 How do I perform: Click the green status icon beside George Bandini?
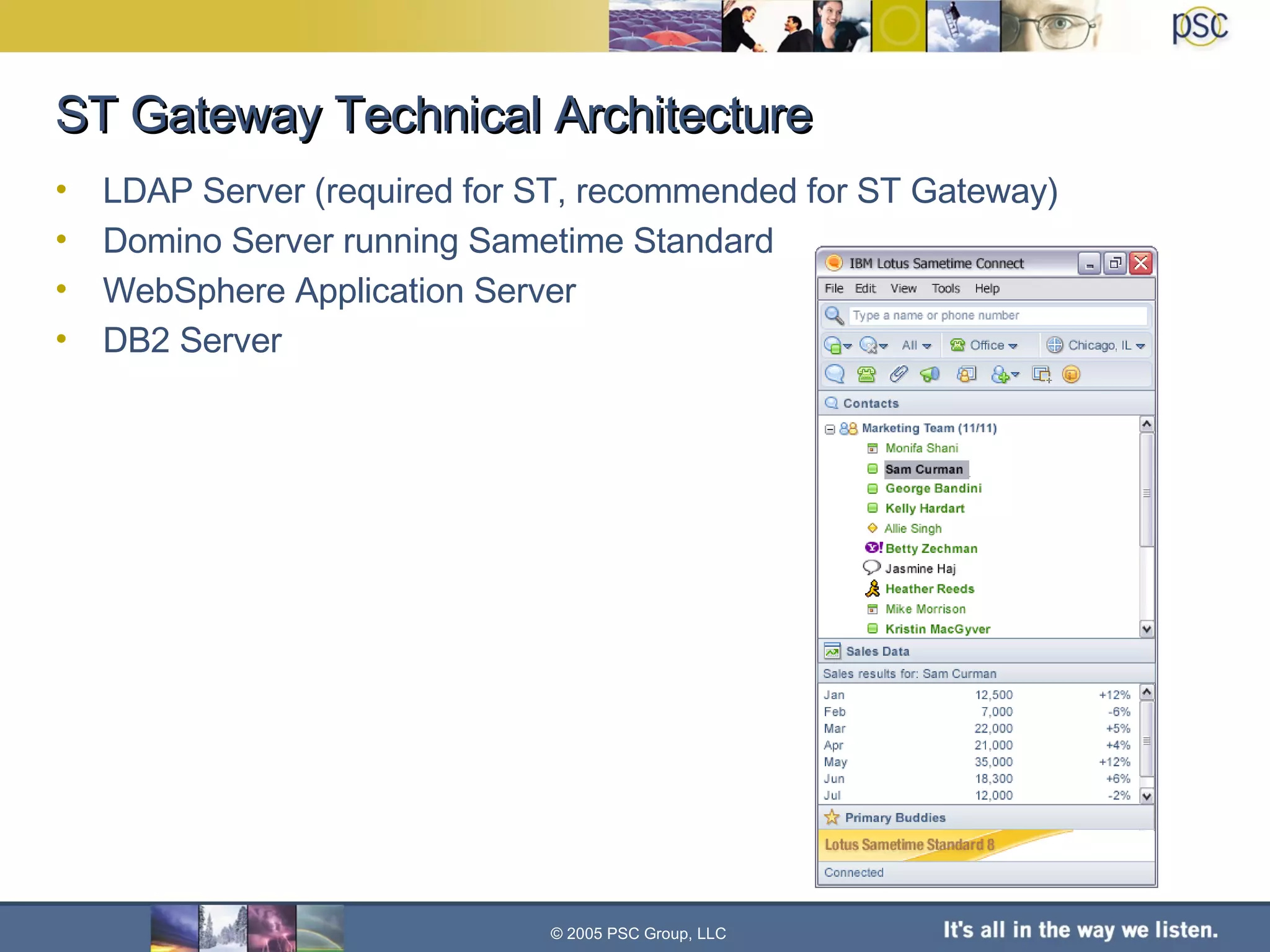(873, 488)
